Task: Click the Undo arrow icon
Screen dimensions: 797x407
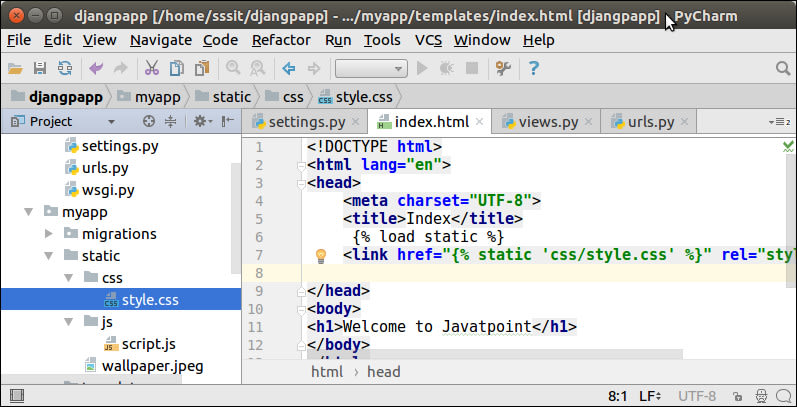Action: (x=96, y=69)
